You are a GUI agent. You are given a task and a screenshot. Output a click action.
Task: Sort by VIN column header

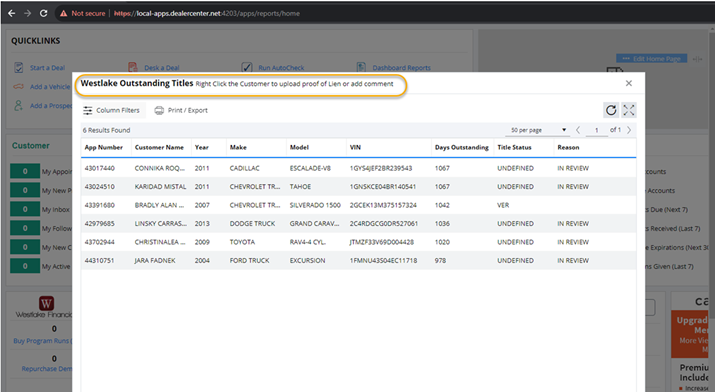pyautogui.click(x=355, y=147)
